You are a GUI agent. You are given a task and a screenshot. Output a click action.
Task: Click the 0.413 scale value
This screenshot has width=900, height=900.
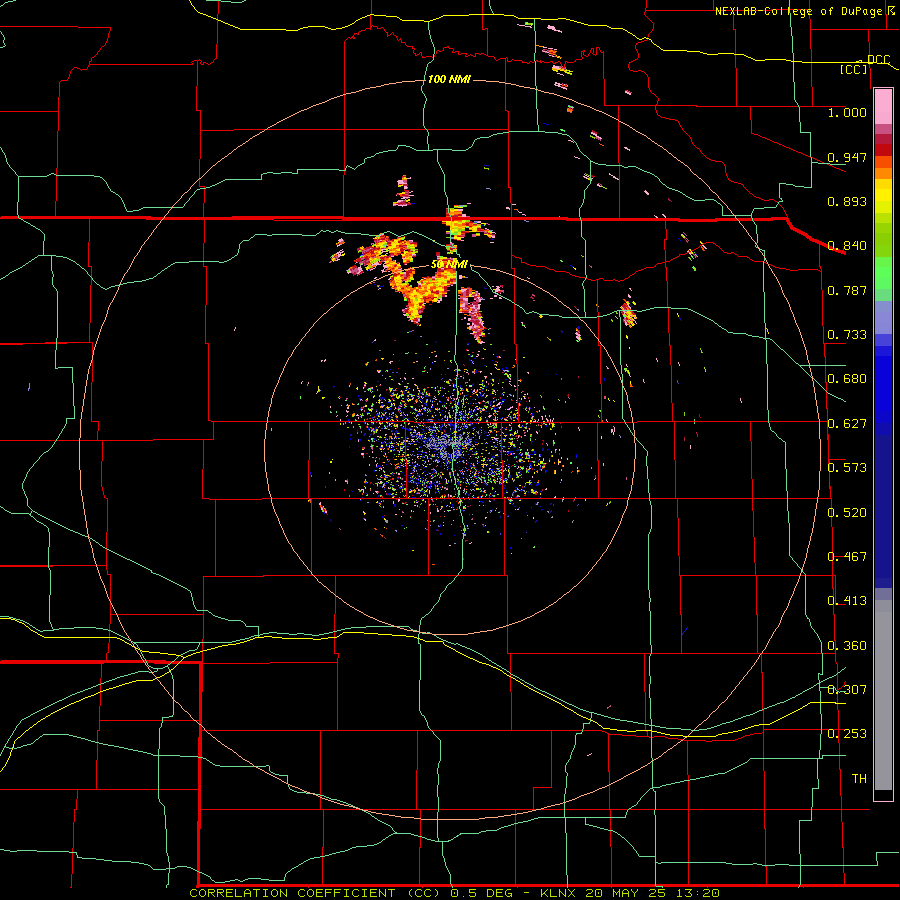847,601
